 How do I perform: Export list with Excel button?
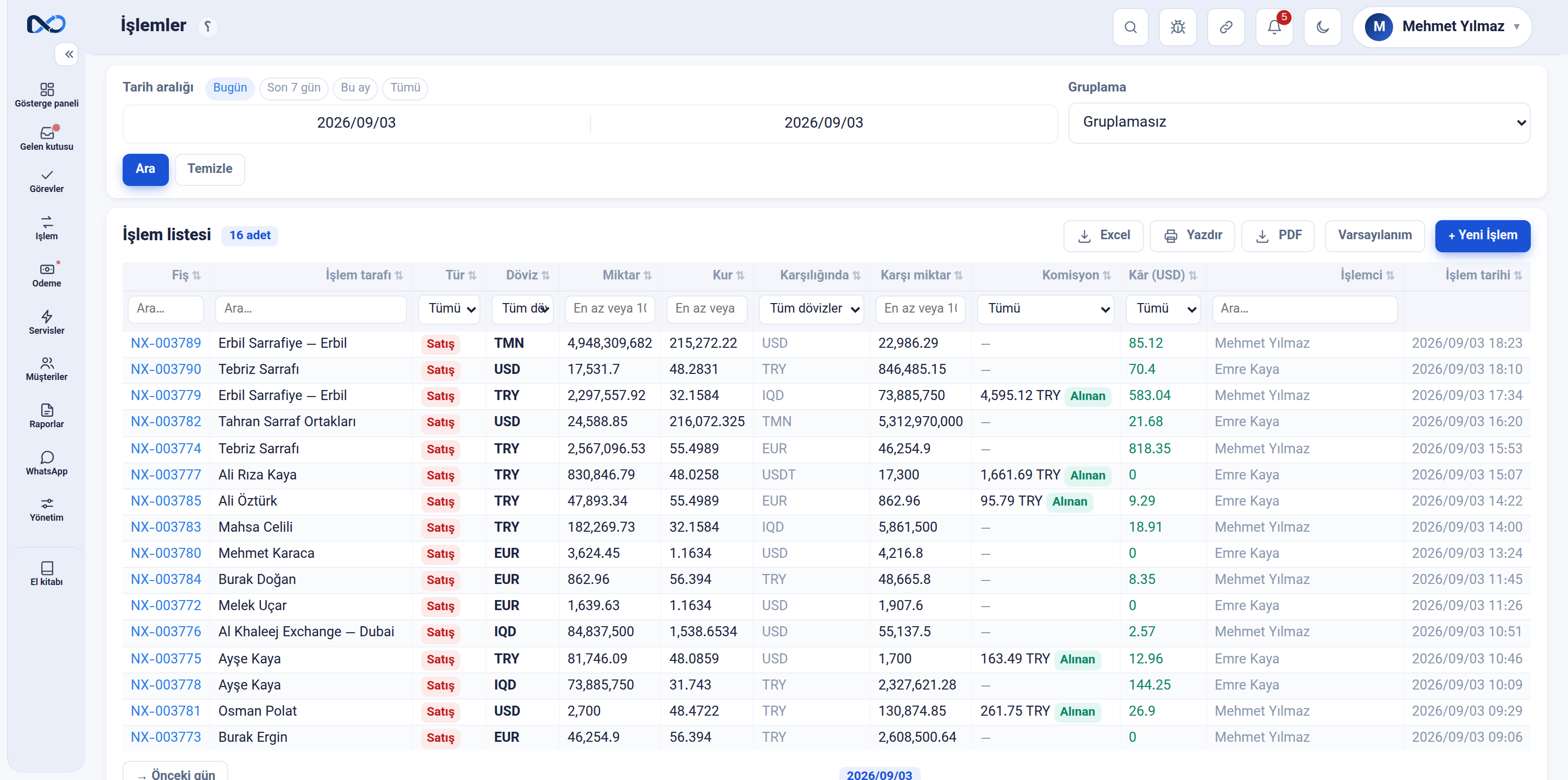point(1104,236)
